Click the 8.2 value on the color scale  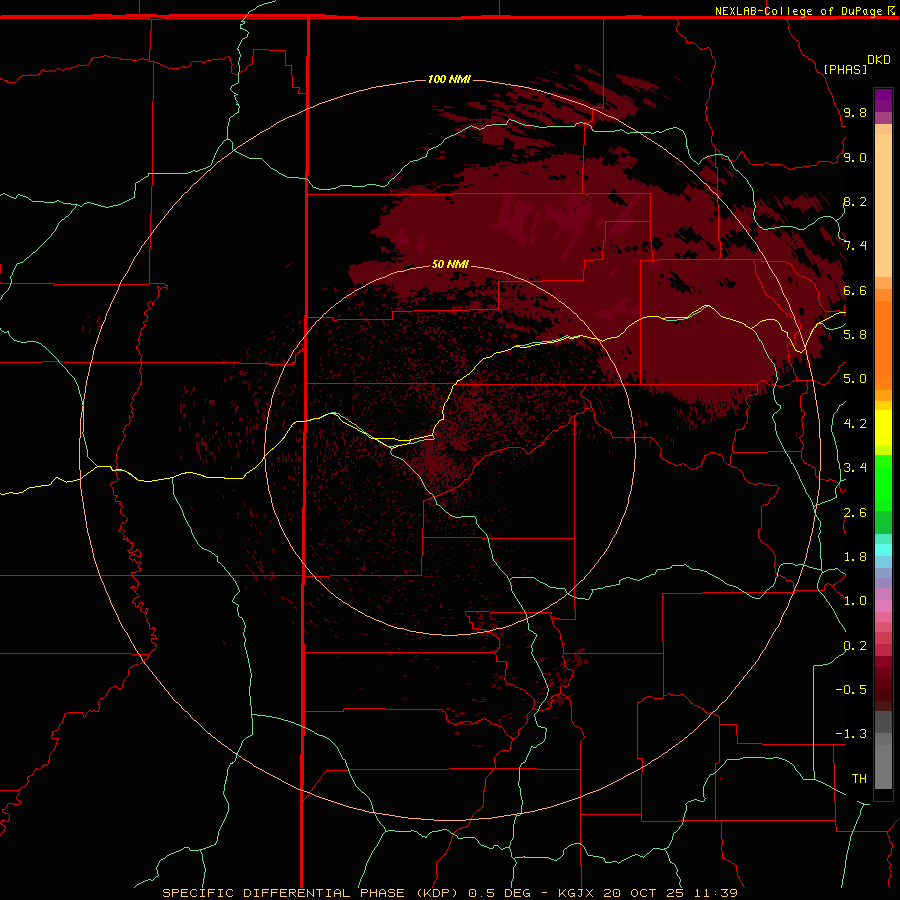[855, 201]
